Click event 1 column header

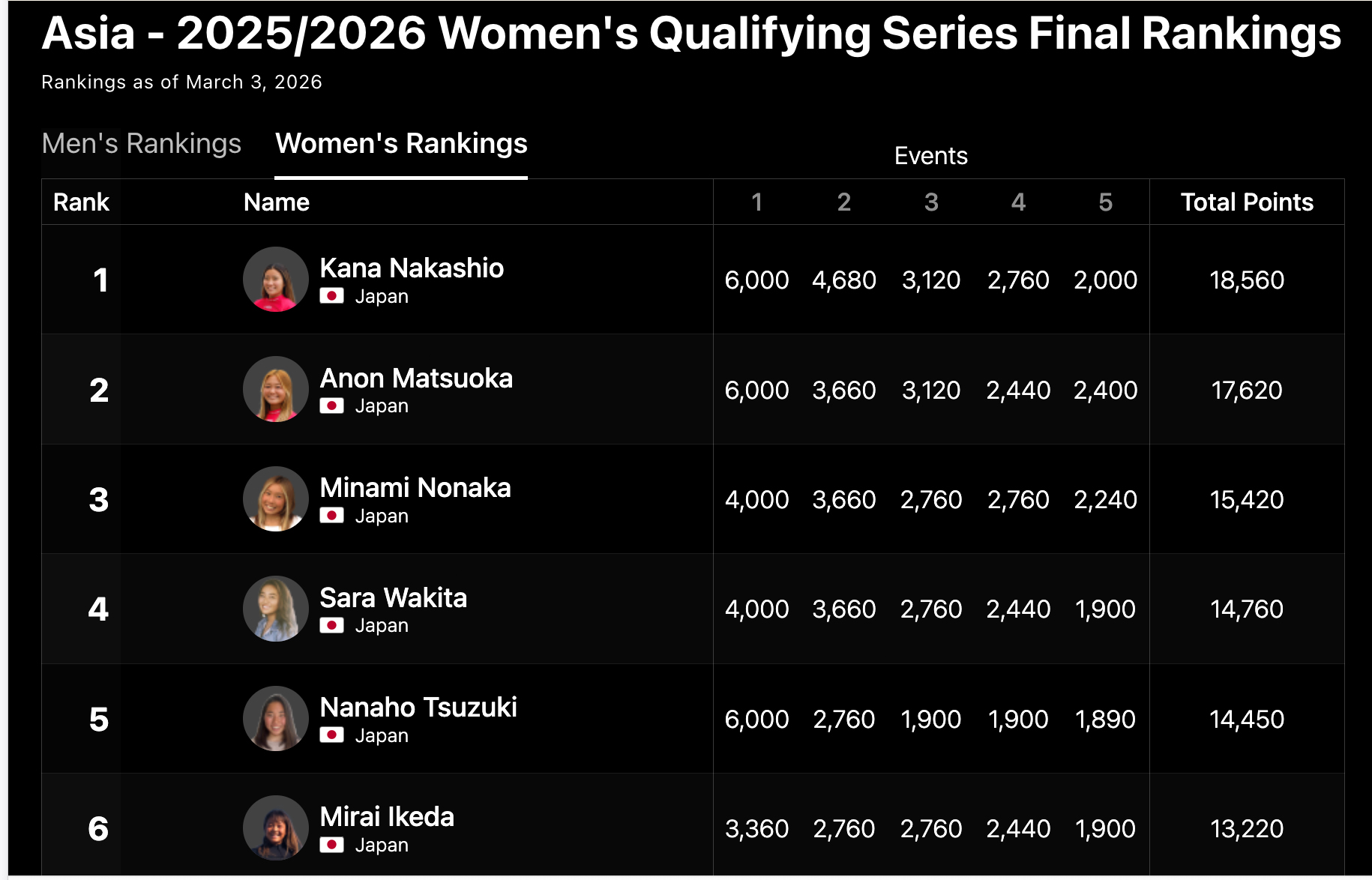tap(756, 202)
